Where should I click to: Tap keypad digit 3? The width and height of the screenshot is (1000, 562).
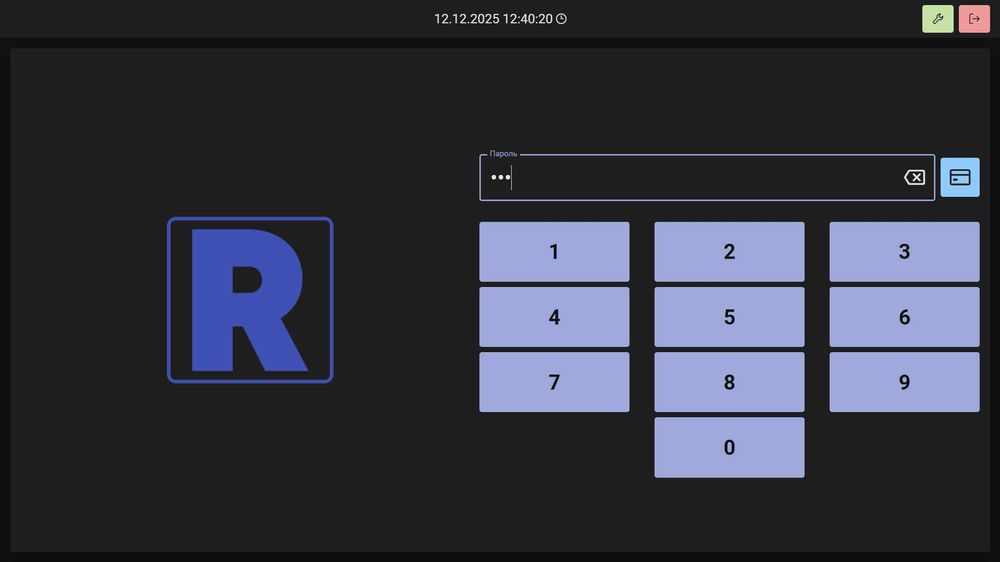click(904, 251)
